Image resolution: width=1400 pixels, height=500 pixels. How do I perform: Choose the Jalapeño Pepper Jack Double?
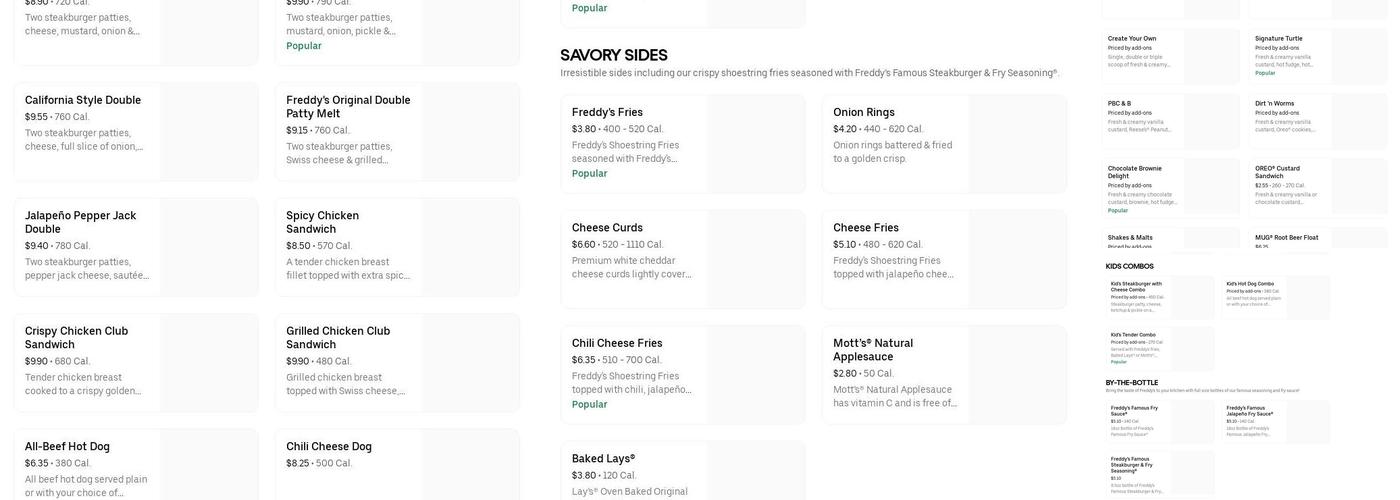point(80,222)
